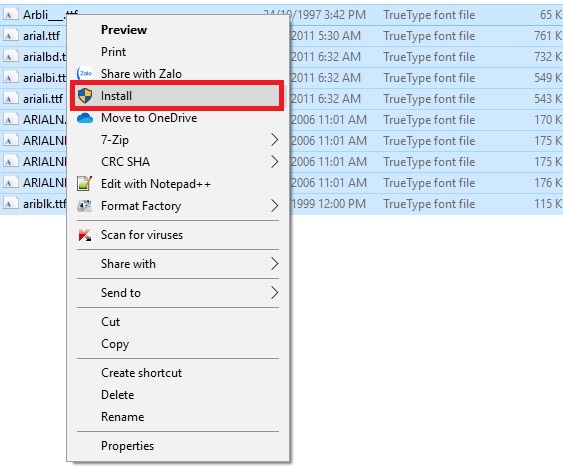563x467 pixels.
Task: Expand the CRC SHA submenu arrow
Action: coord(274,162)
